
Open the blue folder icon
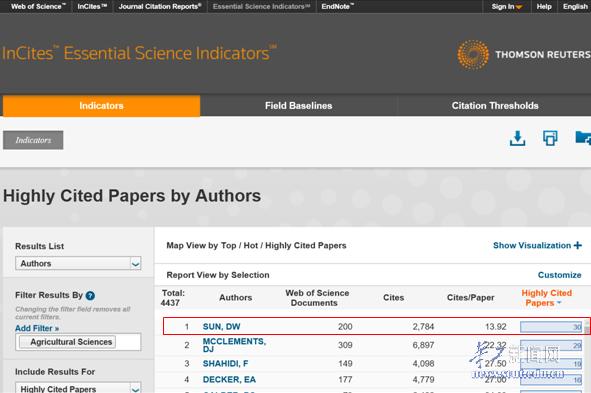(x=583, y=138)
